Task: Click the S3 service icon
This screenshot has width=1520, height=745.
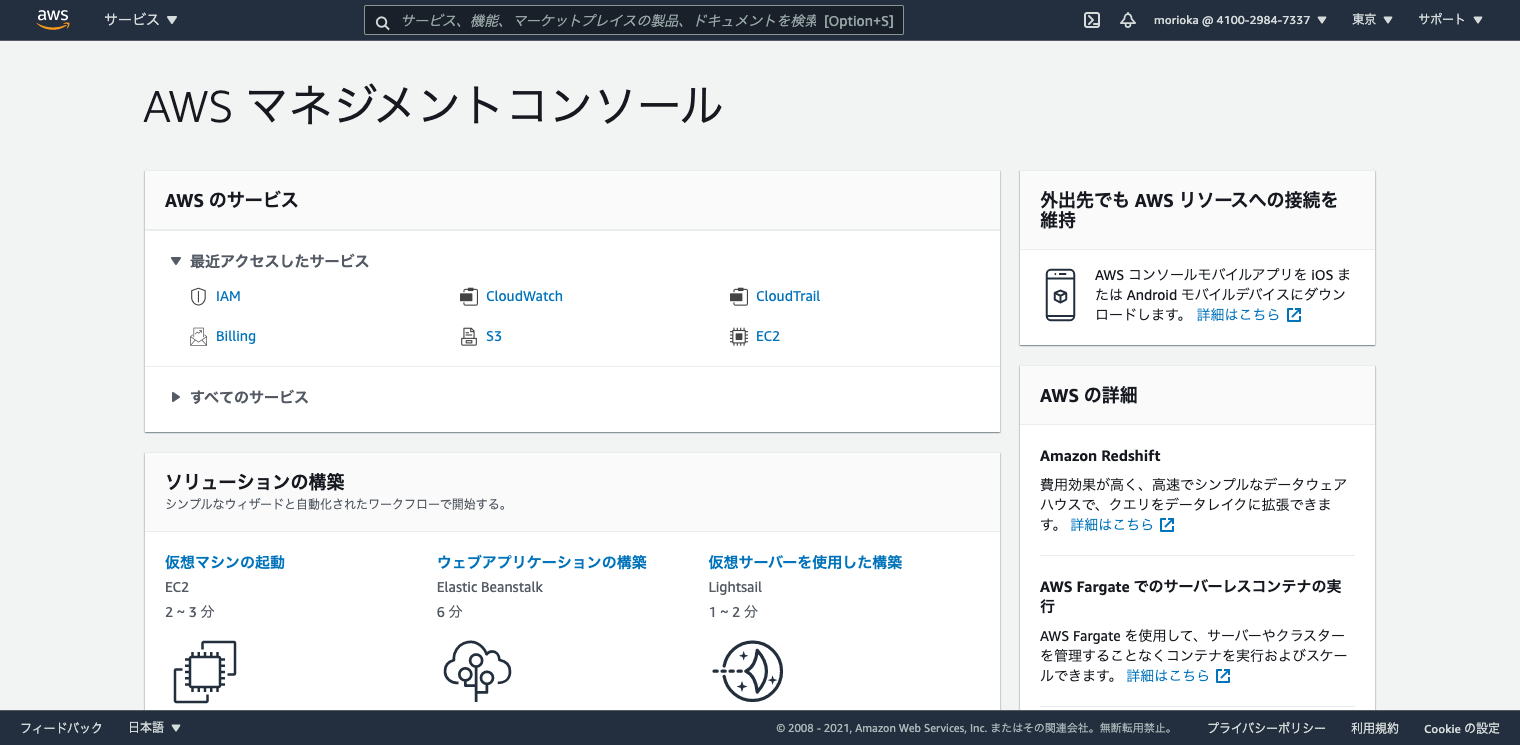Action: pos(469,337)
